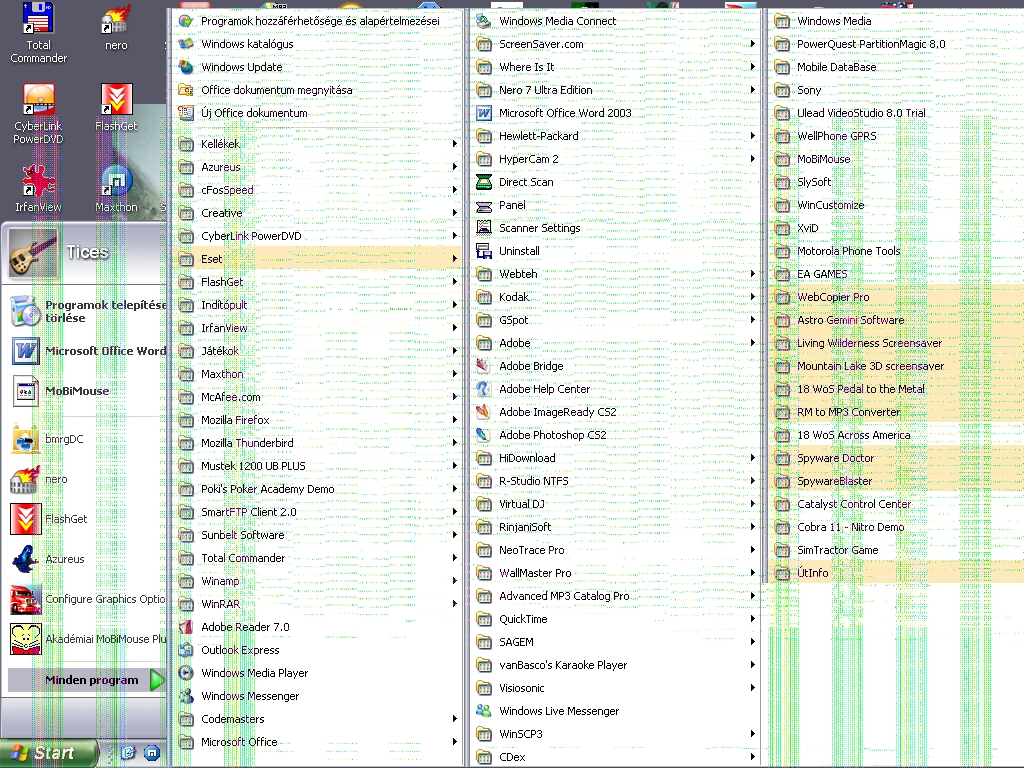Select RM to MP3 Converter folder
1024x768 pixels.
(x=897, y=411)
